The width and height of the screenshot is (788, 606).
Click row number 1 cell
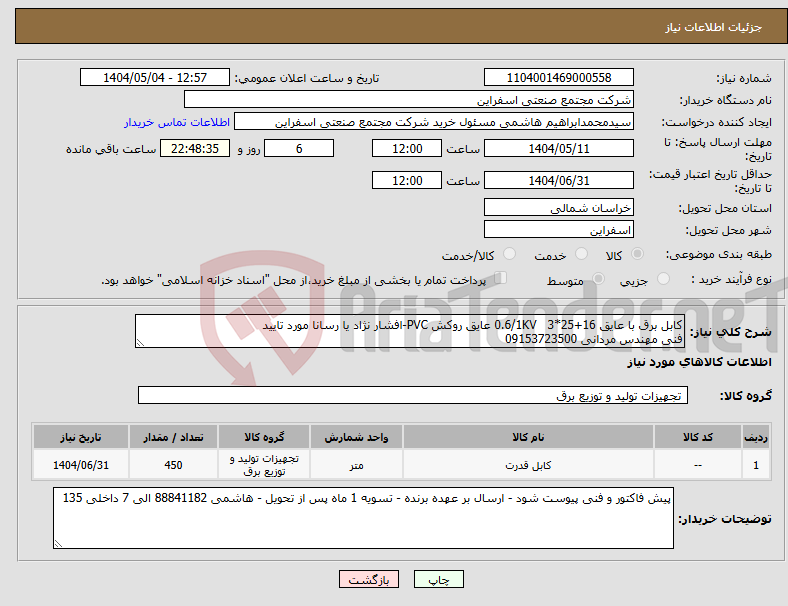pos(755,465)
